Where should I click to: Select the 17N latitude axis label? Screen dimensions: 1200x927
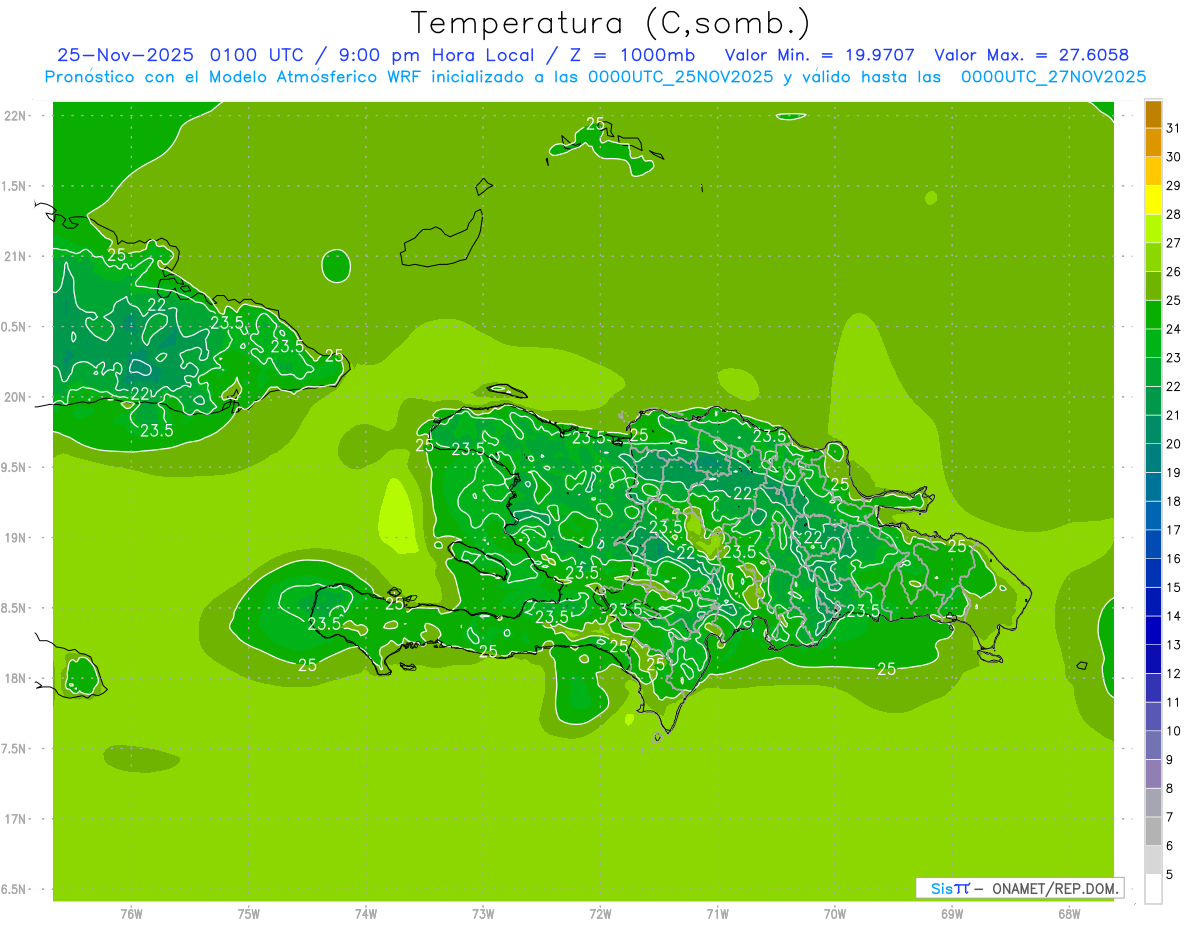point(18,819)
